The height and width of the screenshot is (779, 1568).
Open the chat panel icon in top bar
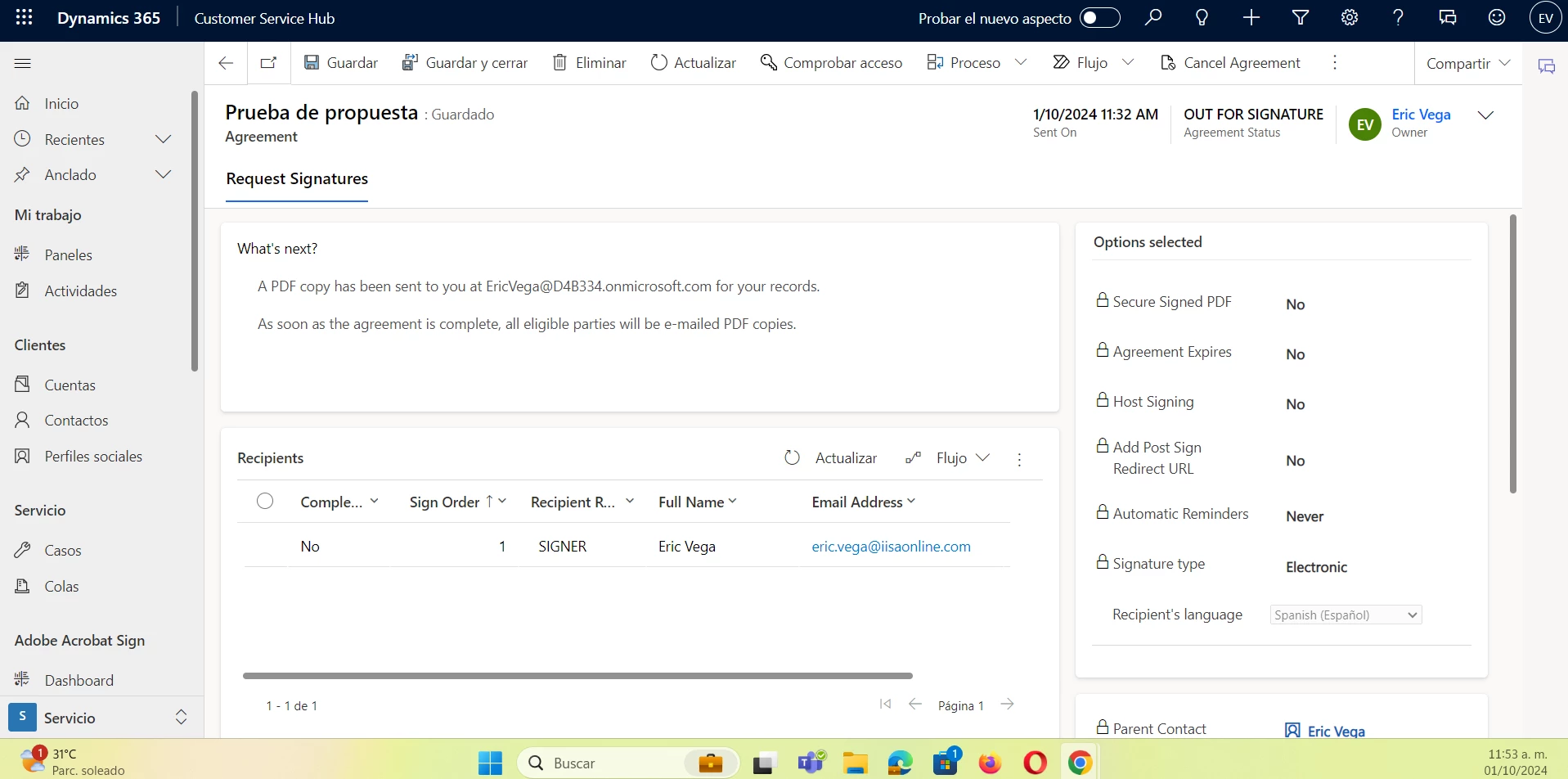point(1448,18)
